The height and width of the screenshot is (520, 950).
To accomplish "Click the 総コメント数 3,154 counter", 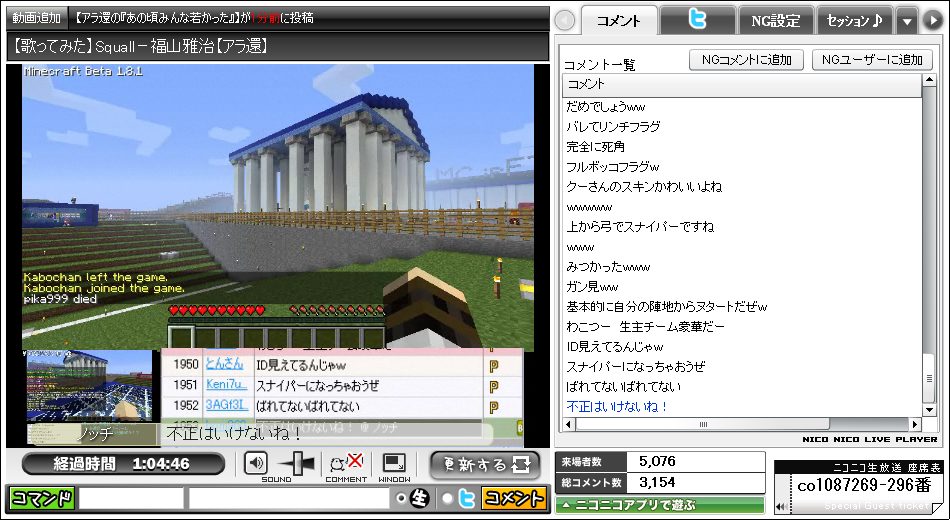I will point(660,483).
